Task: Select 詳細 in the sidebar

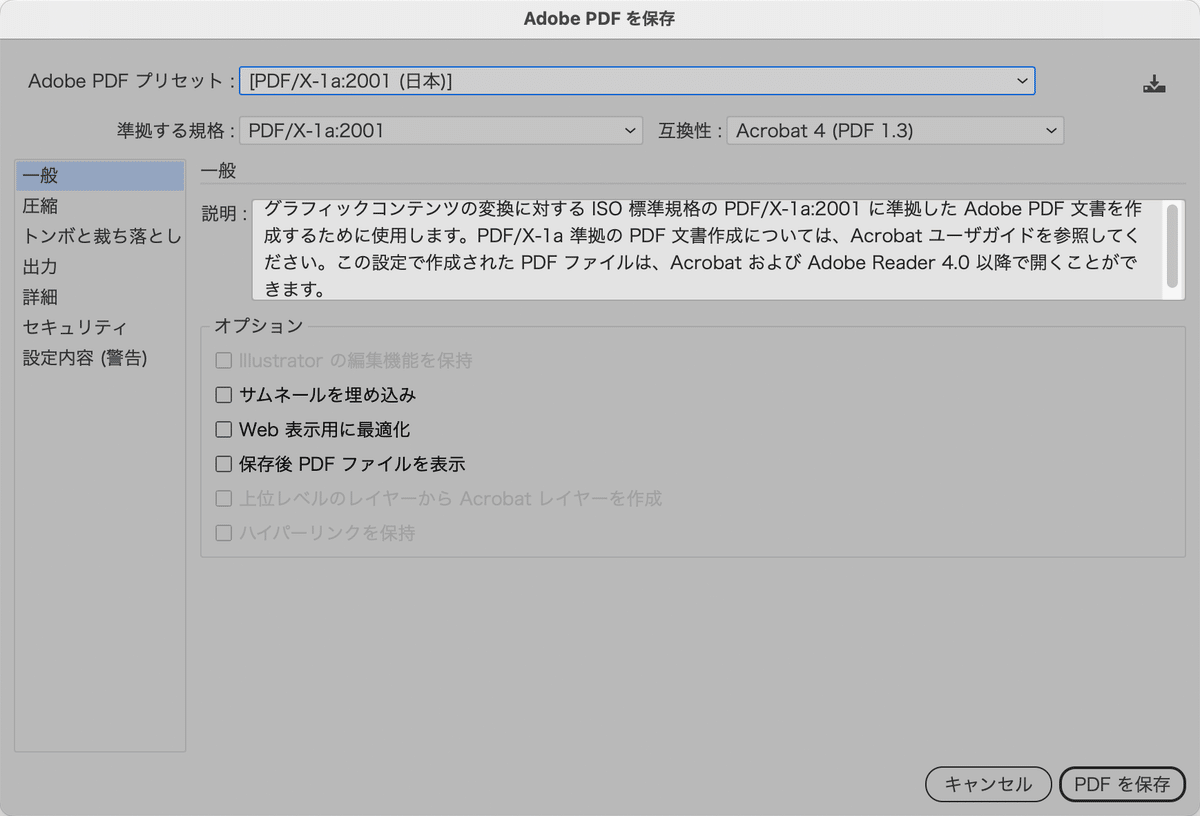Action: [x=100, y=297]
